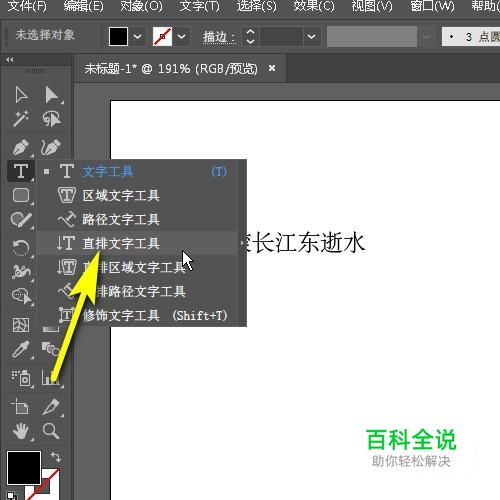Open the 文字(T) menu

[200, 6]
